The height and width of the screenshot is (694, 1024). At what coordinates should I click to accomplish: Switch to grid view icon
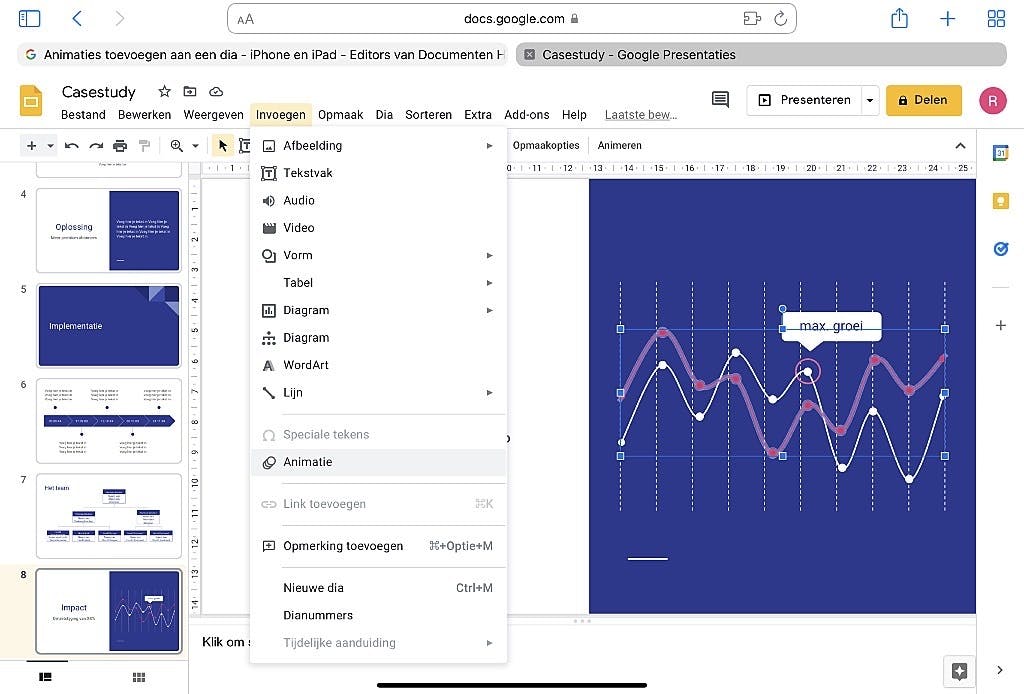139,677
